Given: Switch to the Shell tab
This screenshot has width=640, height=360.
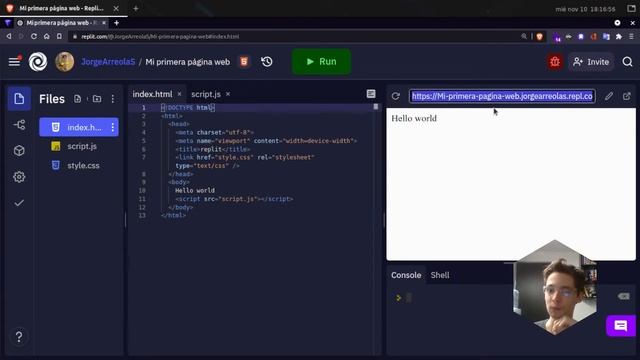Looking at the screenshot, I should 440,275.
